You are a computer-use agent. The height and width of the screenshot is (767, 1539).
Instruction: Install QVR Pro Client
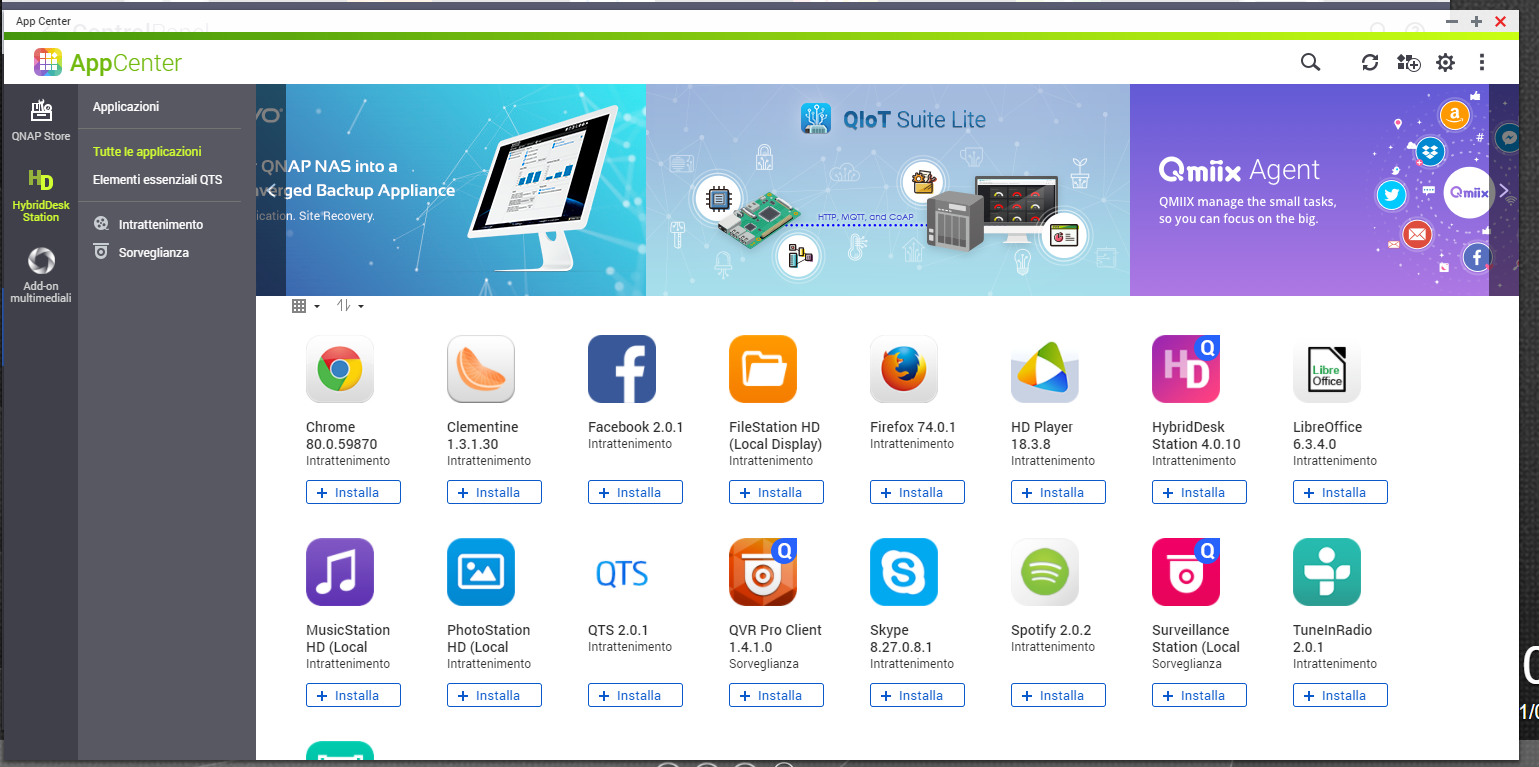click(776, 695)
